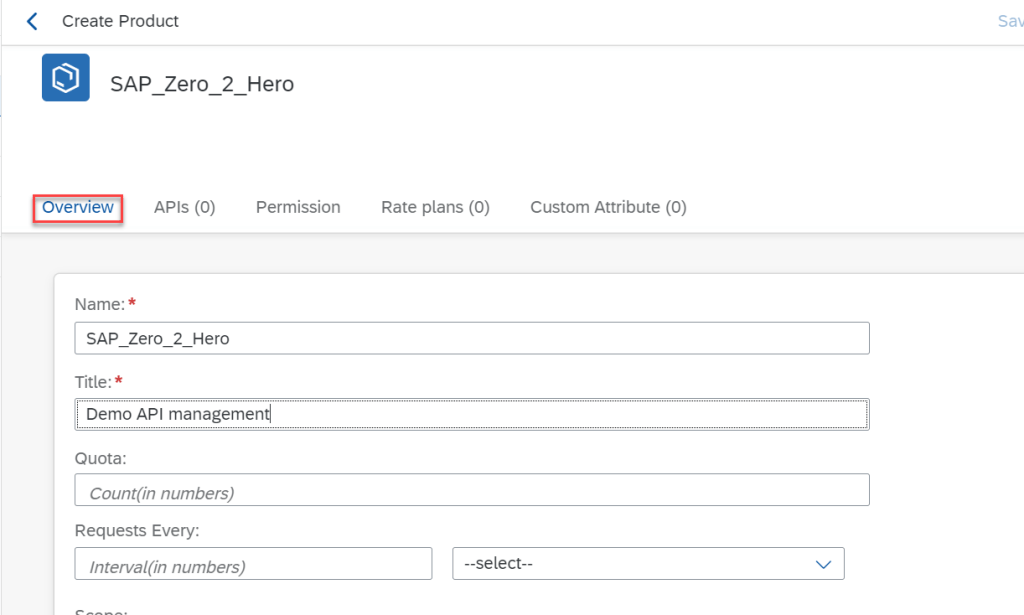Focus the Title field with Demo API management

click(x=471, y=414)
